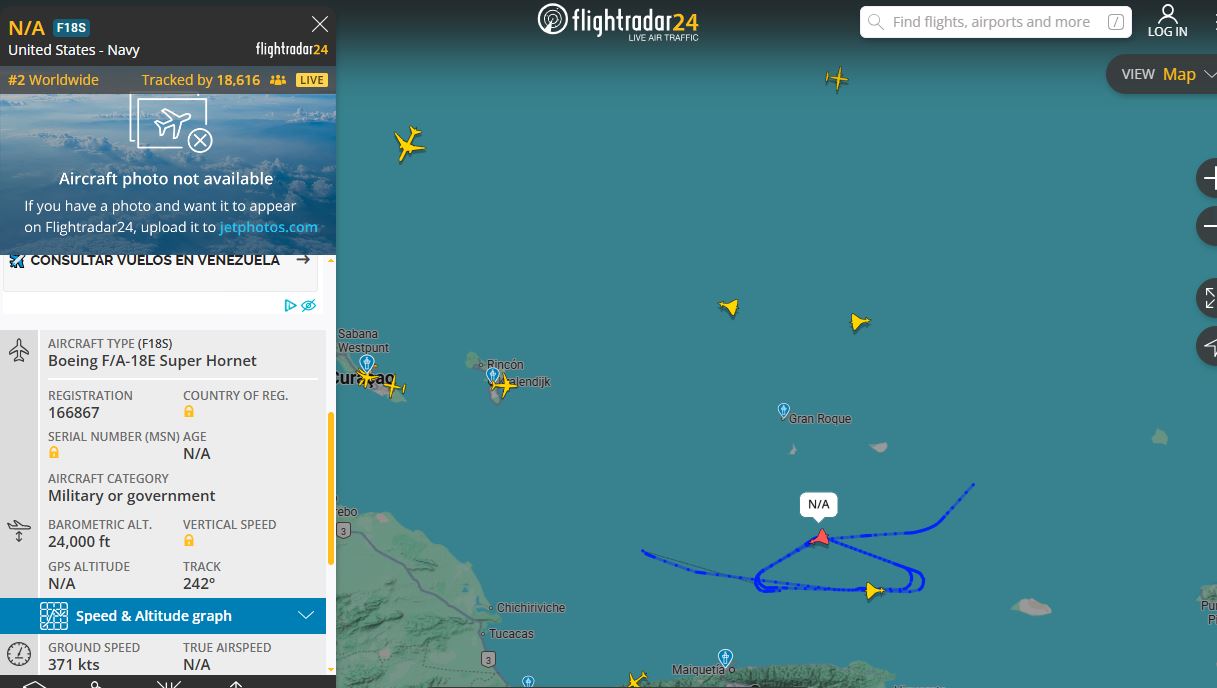
Task: Click into the Find flights search field
Action: [995, 22]
